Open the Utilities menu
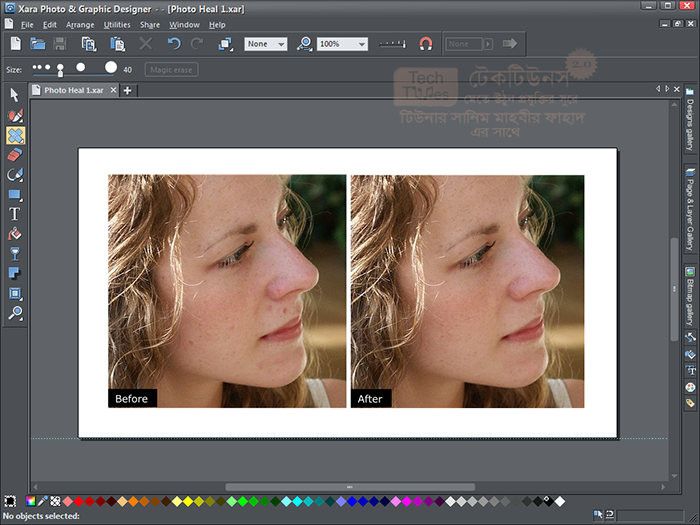Screen dimensions: 700x525 (x=117, y=24)
